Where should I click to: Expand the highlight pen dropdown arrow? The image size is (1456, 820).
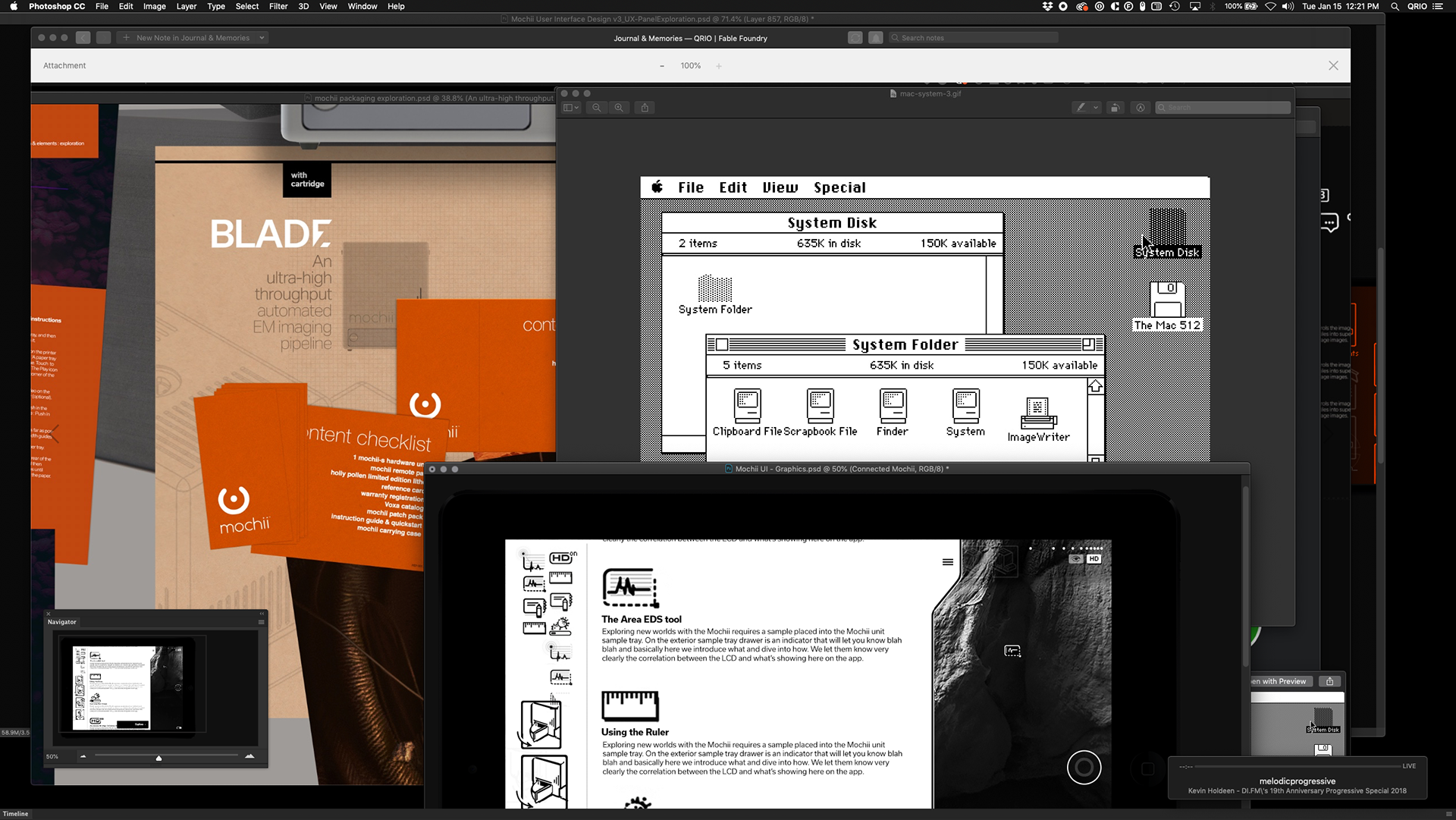[1096, 108]
